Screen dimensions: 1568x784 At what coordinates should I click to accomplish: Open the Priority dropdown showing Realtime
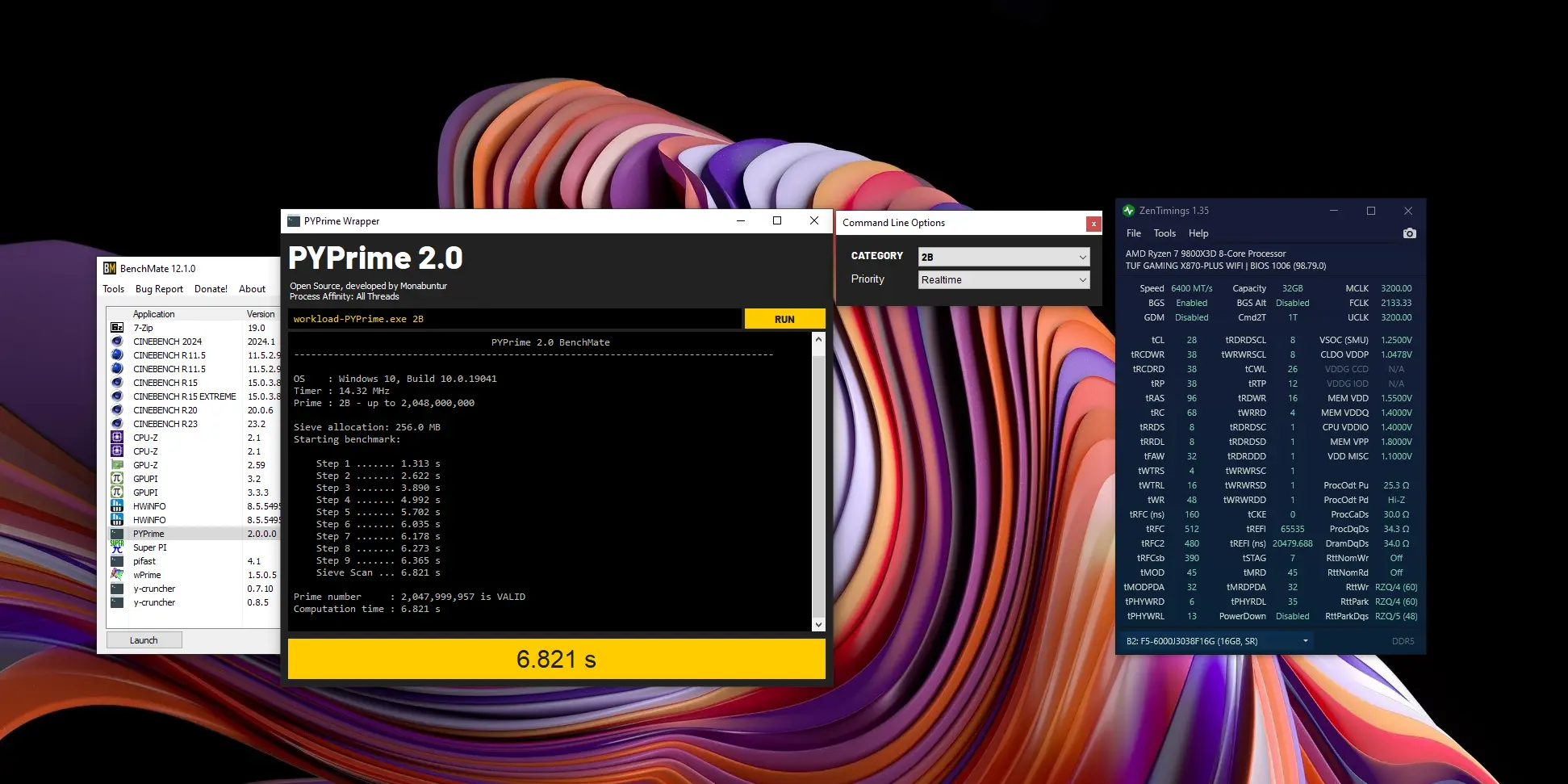(x=1004, y=279)
